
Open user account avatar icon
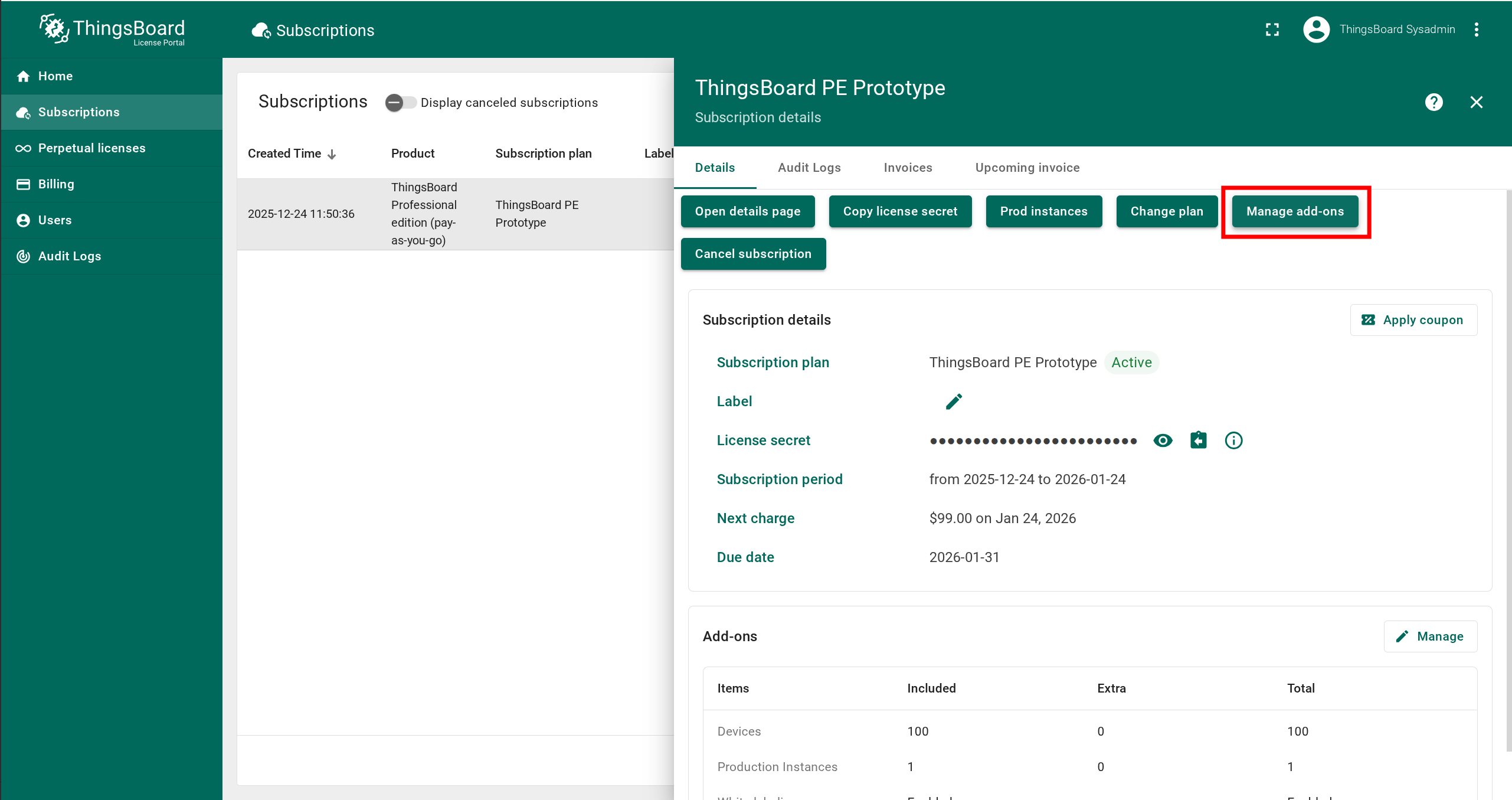pos(1316,30)
